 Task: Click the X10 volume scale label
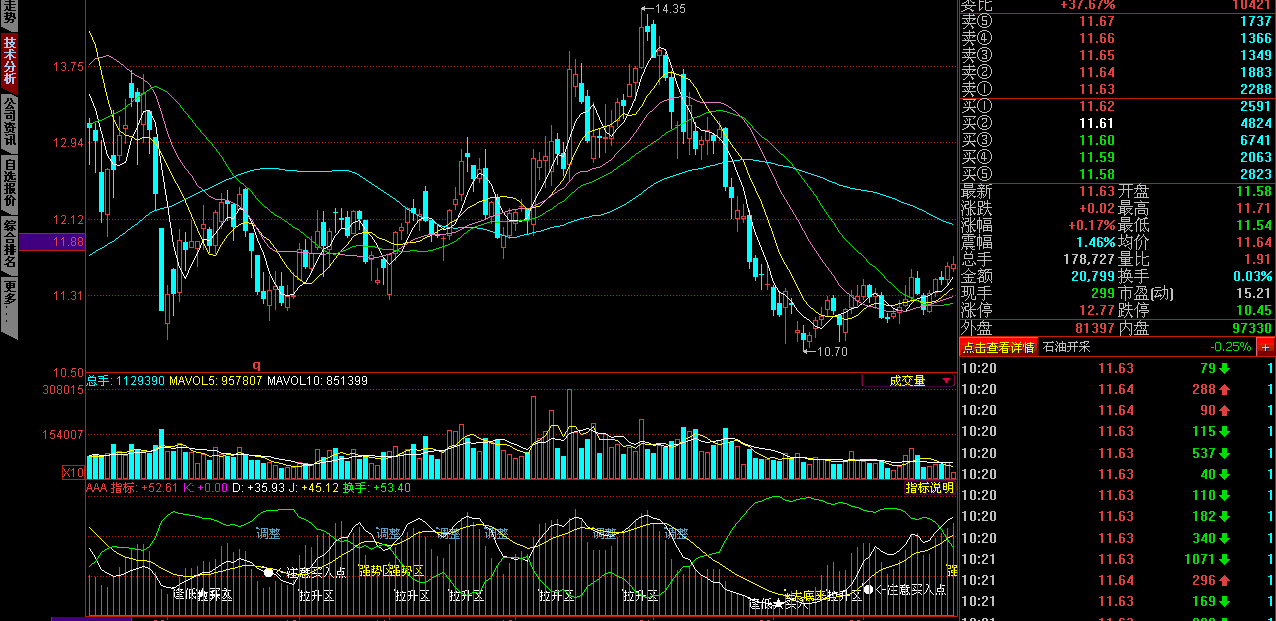(x=73, y=472)
